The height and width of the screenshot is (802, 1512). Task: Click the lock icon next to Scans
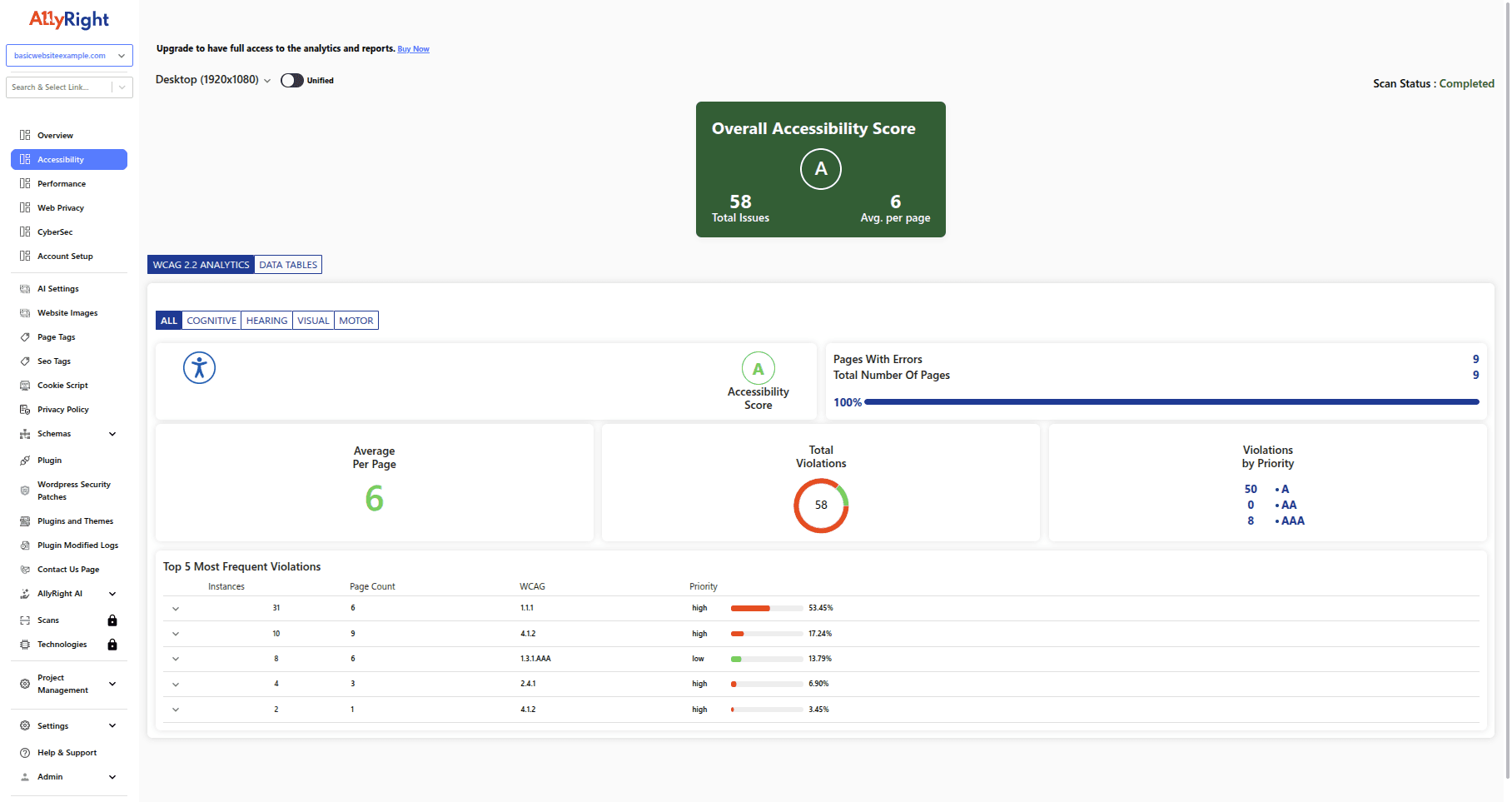coord(112,620)
